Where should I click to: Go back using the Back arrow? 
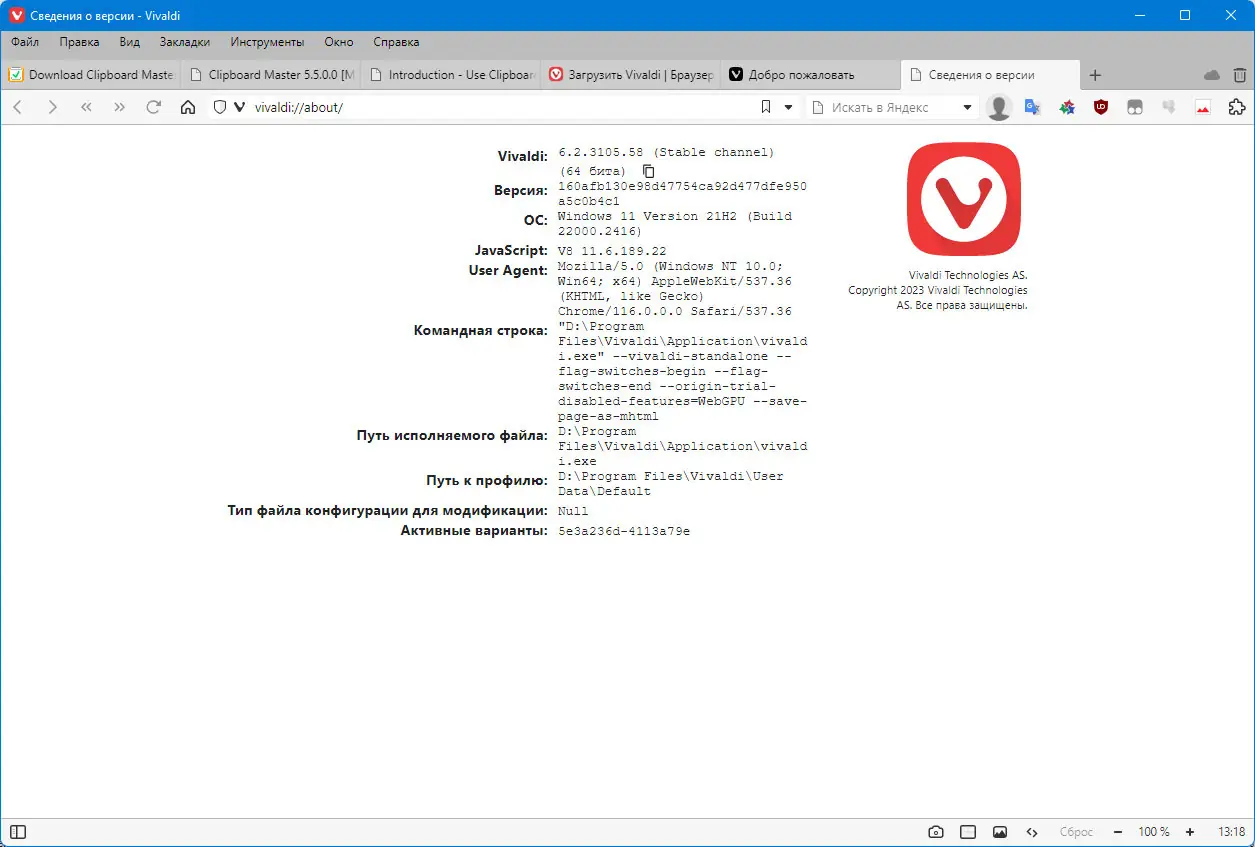19,107
